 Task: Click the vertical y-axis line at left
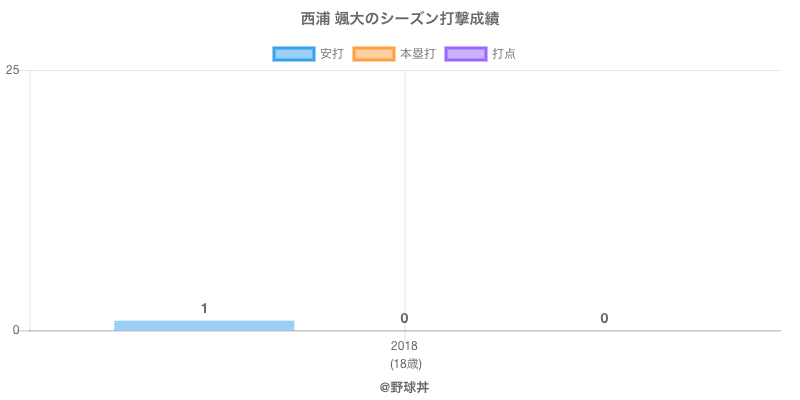(30, 200)
